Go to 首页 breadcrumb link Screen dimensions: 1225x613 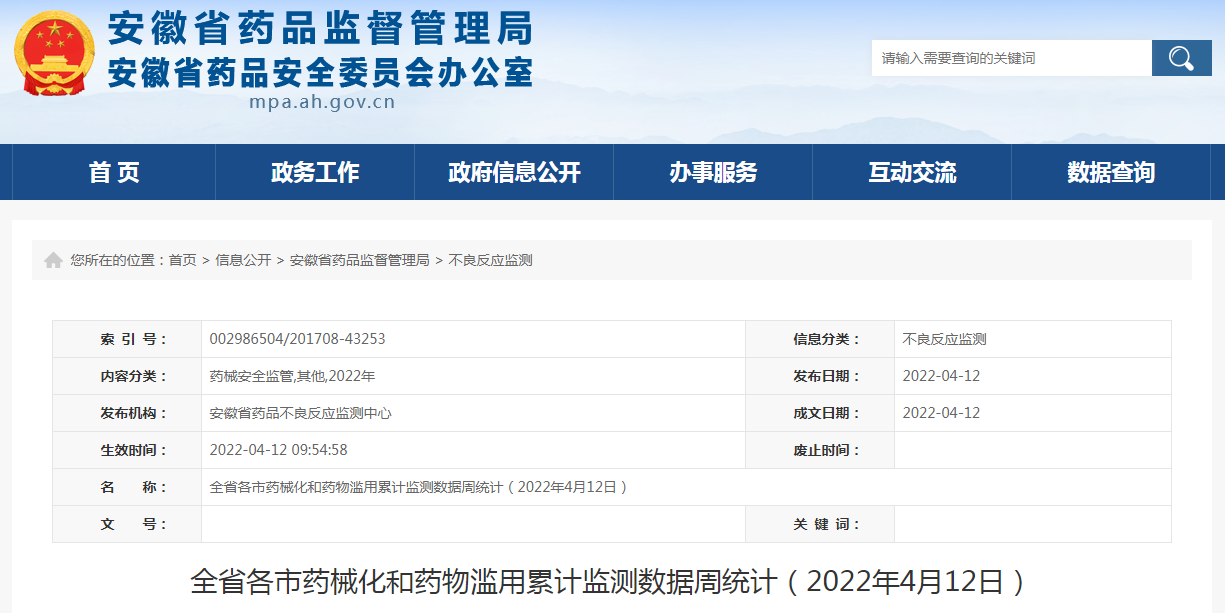pyautogui.click(x=182, y=260)
